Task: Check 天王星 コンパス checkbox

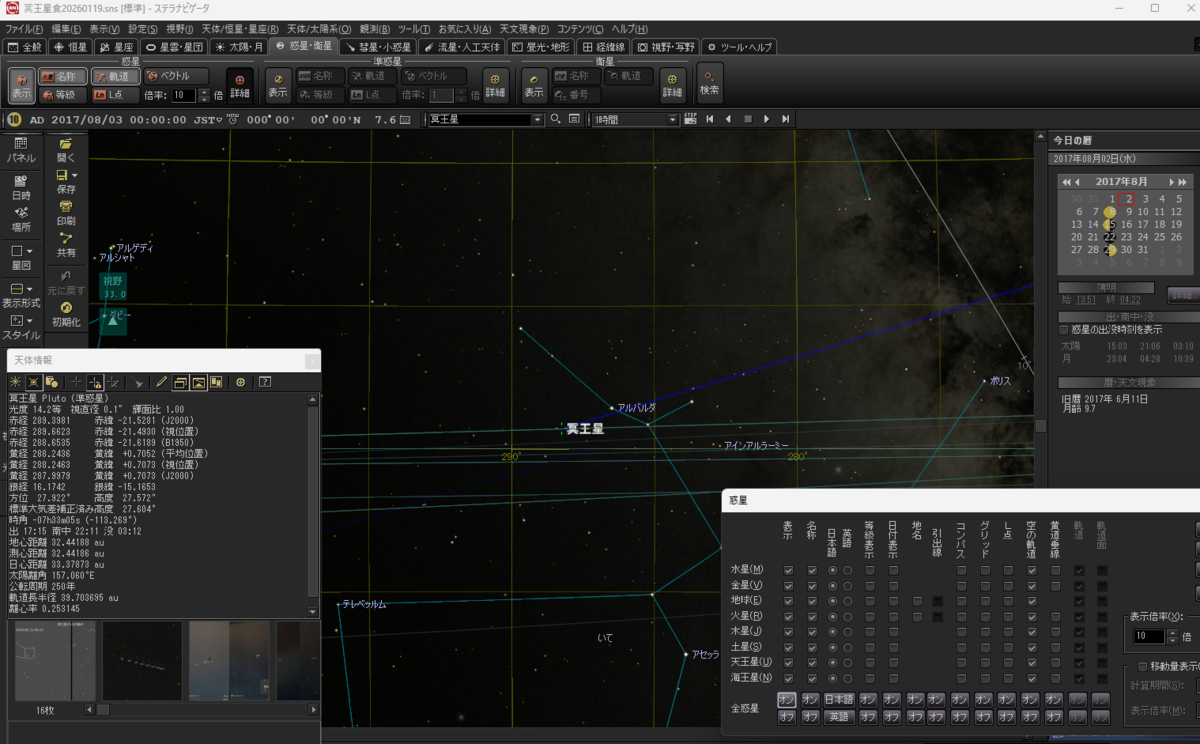Action: click(961, 663)
